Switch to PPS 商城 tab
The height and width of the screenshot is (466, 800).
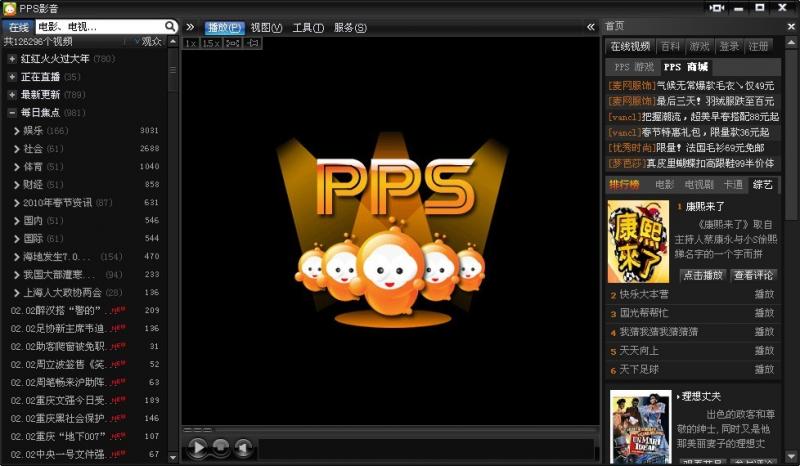[x=686, y=67]
